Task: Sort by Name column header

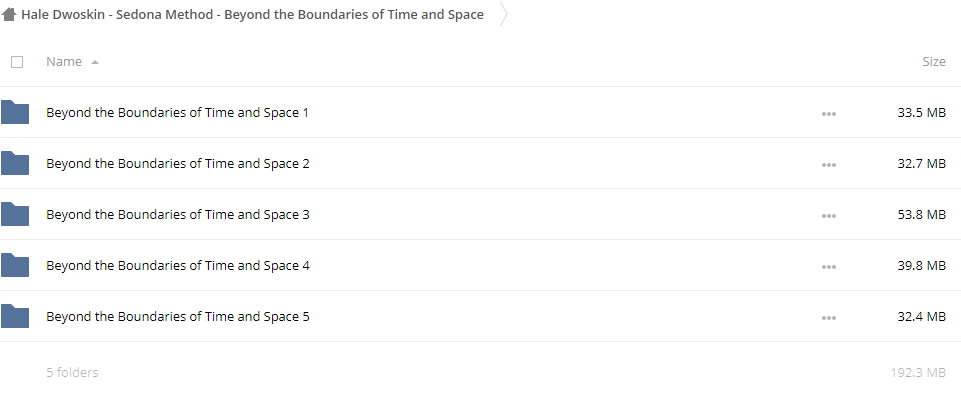Action: click(x=64, y=61)
